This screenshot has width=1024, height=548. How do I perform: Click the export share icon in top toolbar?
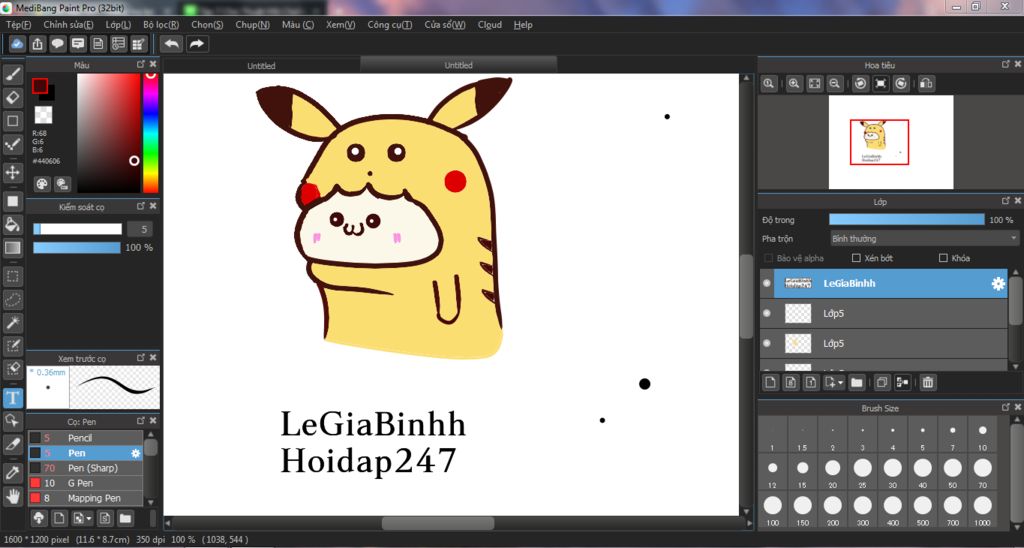[x=38, y=44]
